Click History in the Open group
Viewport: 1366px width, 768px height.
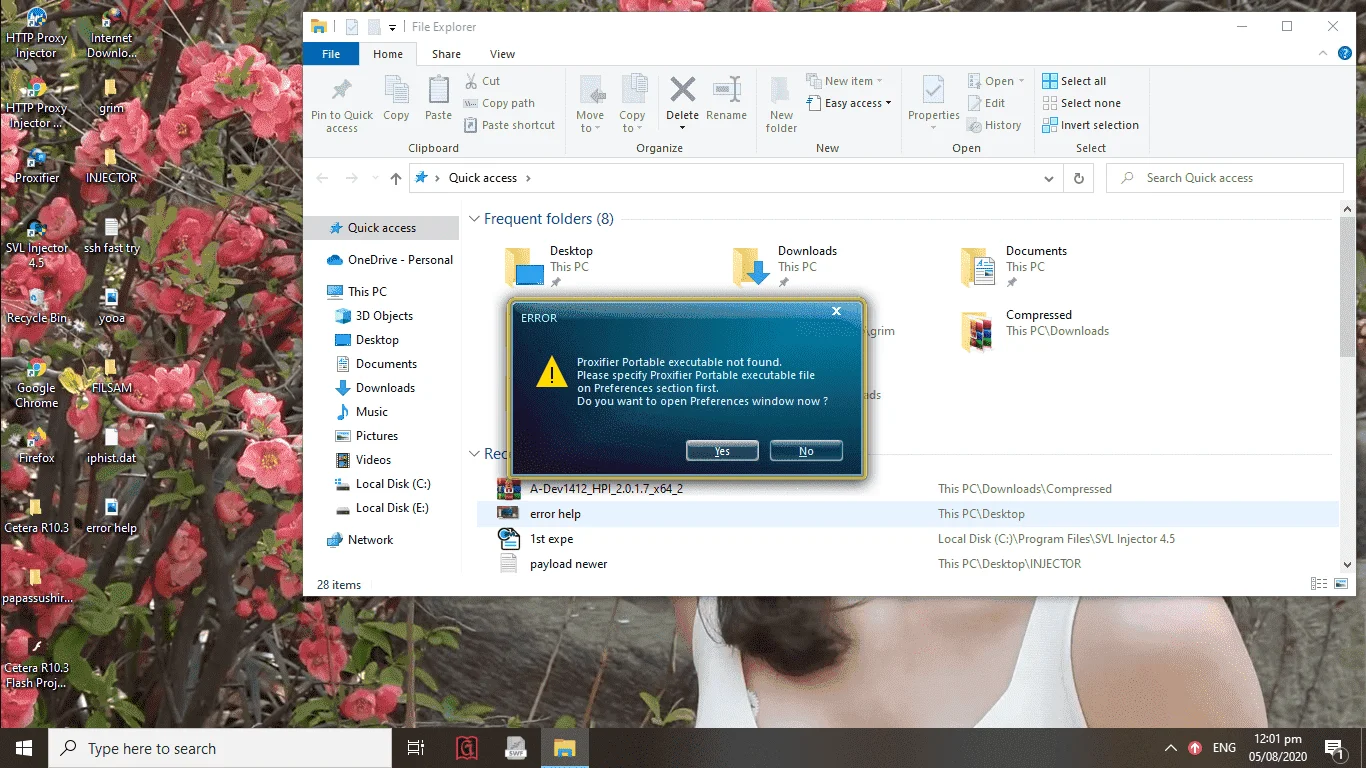click(x=994, y=125)
